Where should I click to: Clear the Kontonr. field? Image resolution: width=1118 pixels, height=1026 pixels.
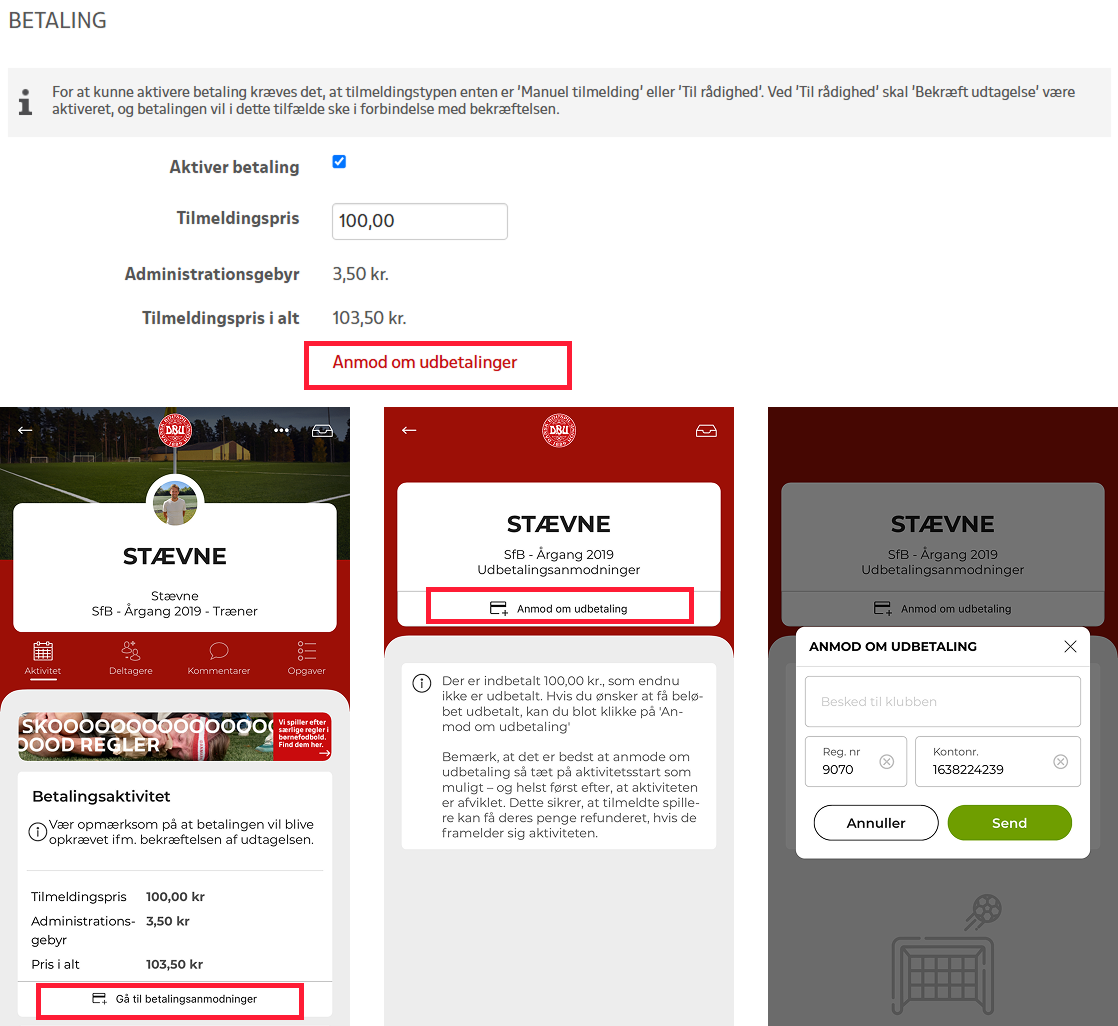tap(1060, 761)
